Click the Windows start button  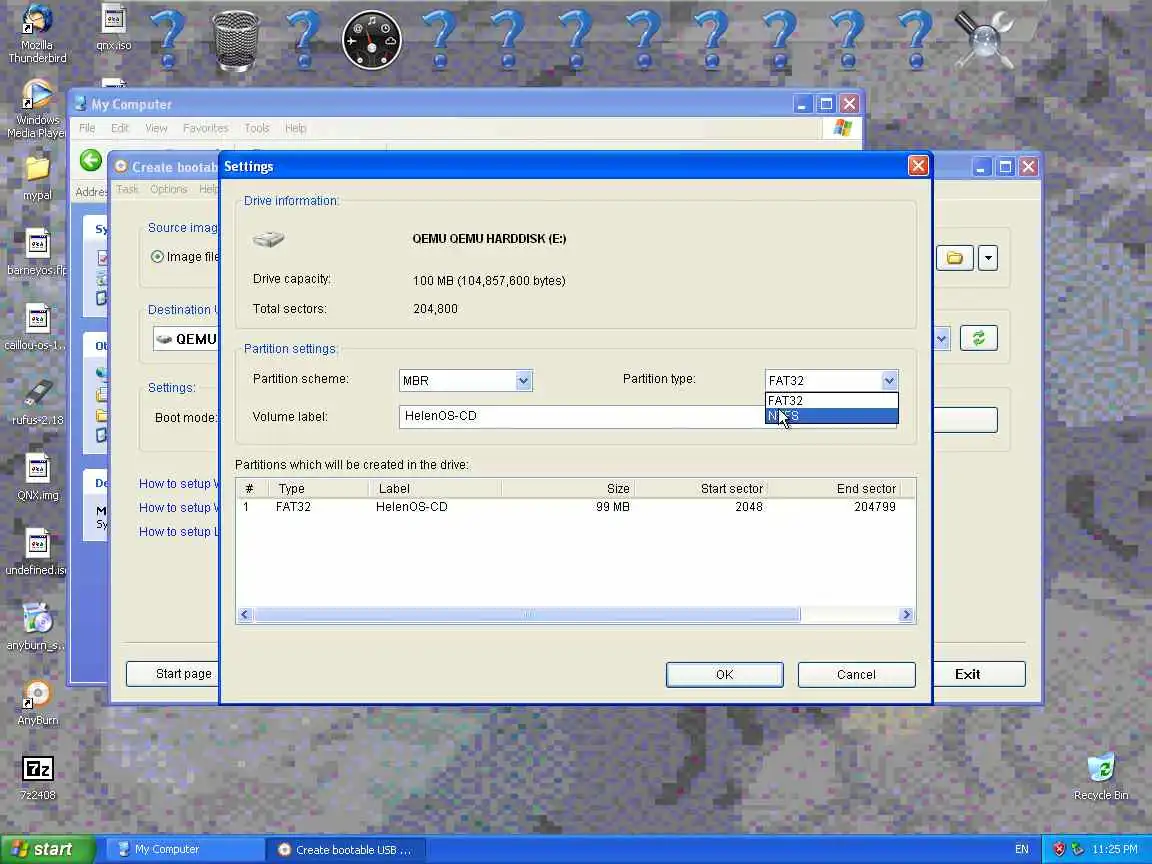coord(48,849)
